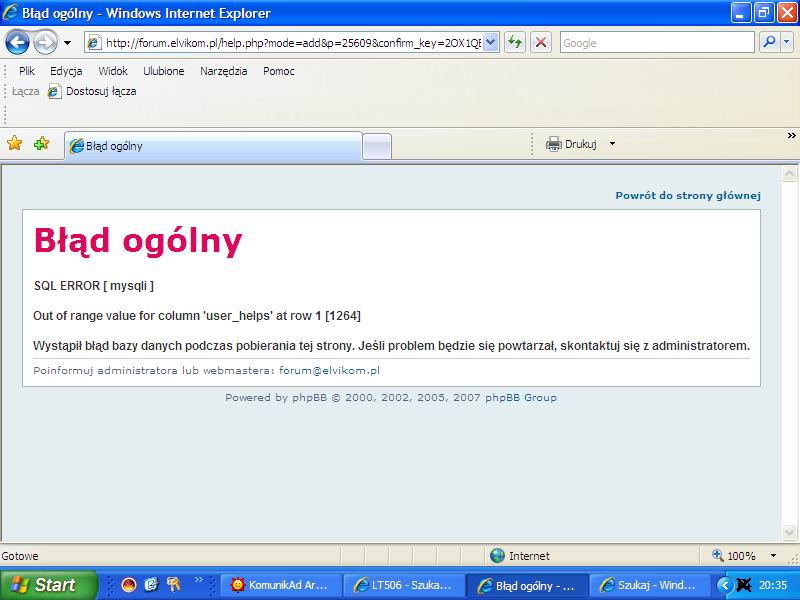Image resolution: width=800 pixels, height=600 pixels.
Task: Open the phpBB Group link
Action: (521, 397)
